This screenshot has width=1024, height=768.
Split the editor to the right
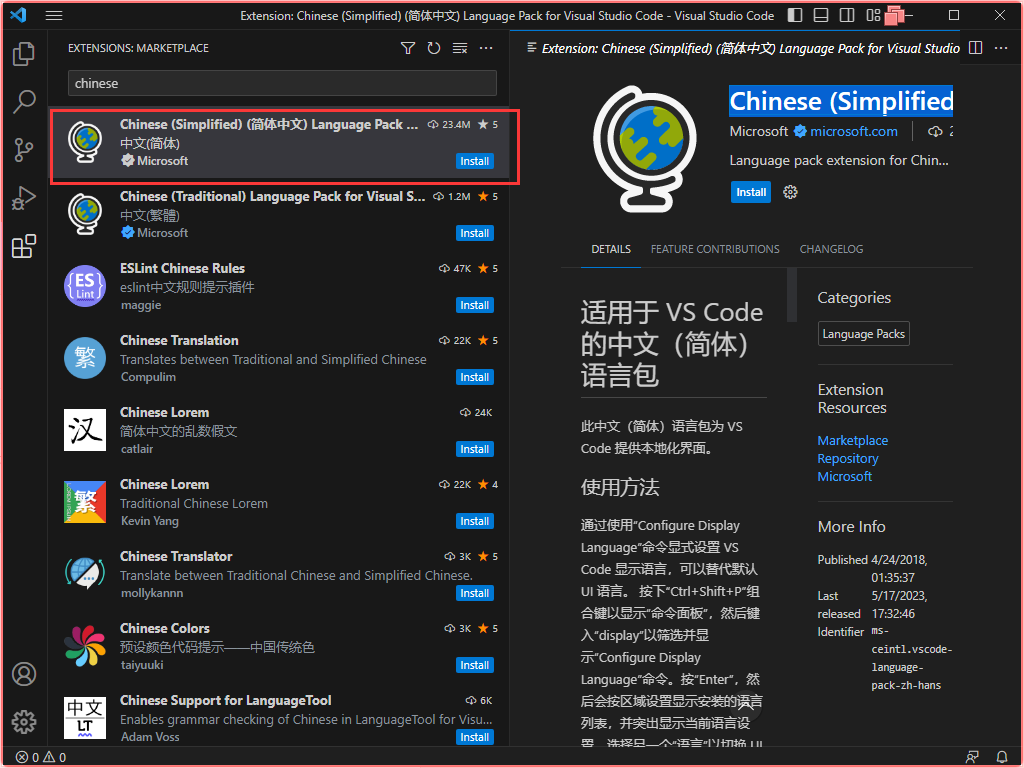[975, 48]
